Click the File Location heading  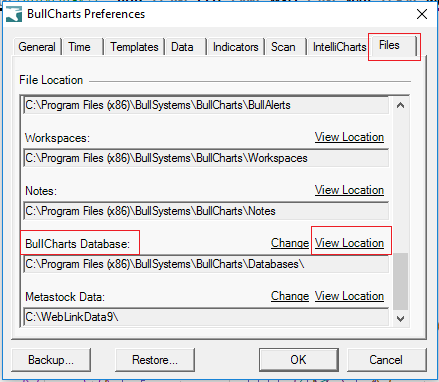51,80
